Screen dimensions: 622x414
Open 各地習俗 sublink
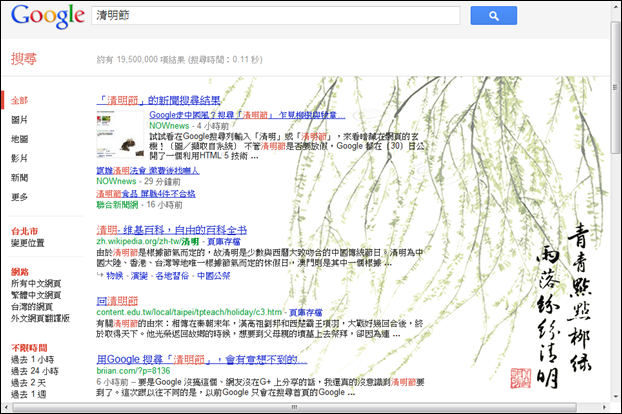172,276
